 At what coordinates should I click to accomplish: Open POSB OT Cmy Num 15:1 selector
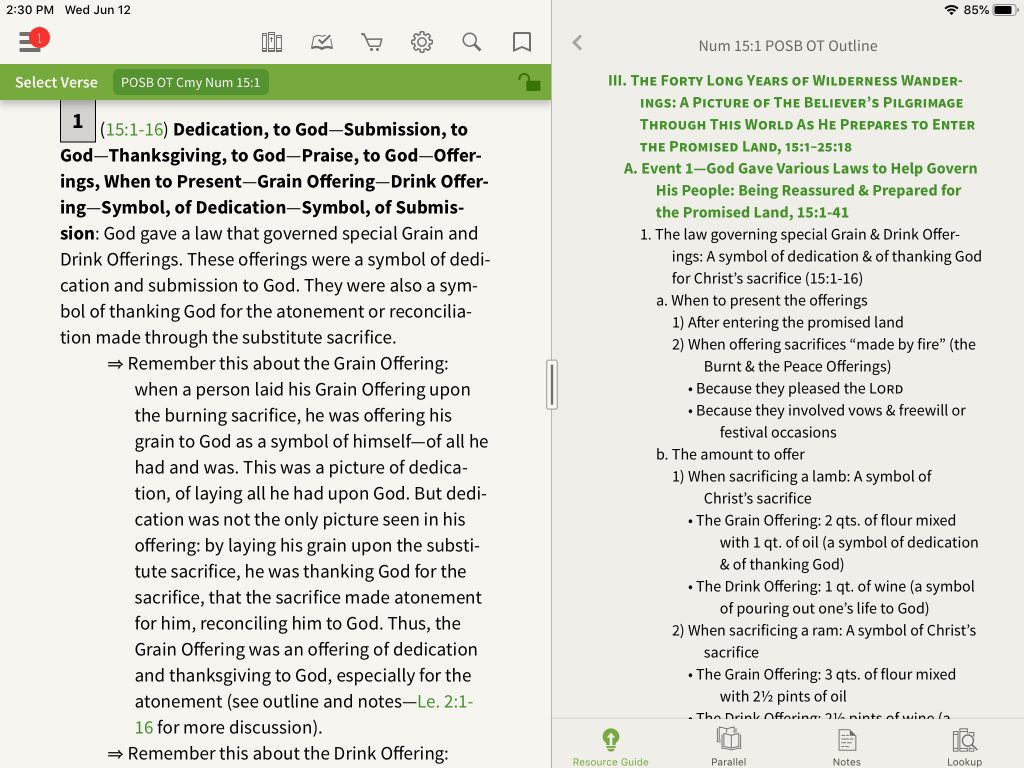[x=190, y=82]
